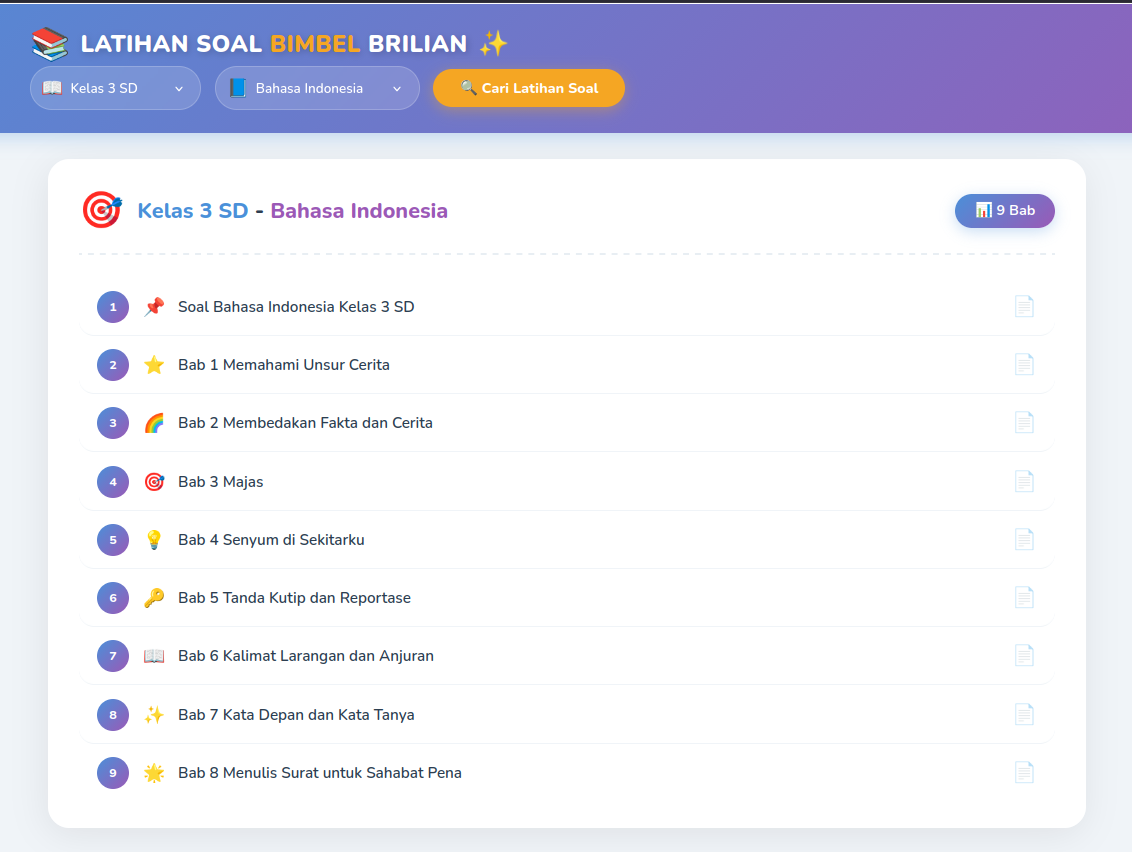Open Bab 1 Memahami Unsur Cerita
Image resolution: width=1132 pixels, height=852 pixels.
coord(567,365)
